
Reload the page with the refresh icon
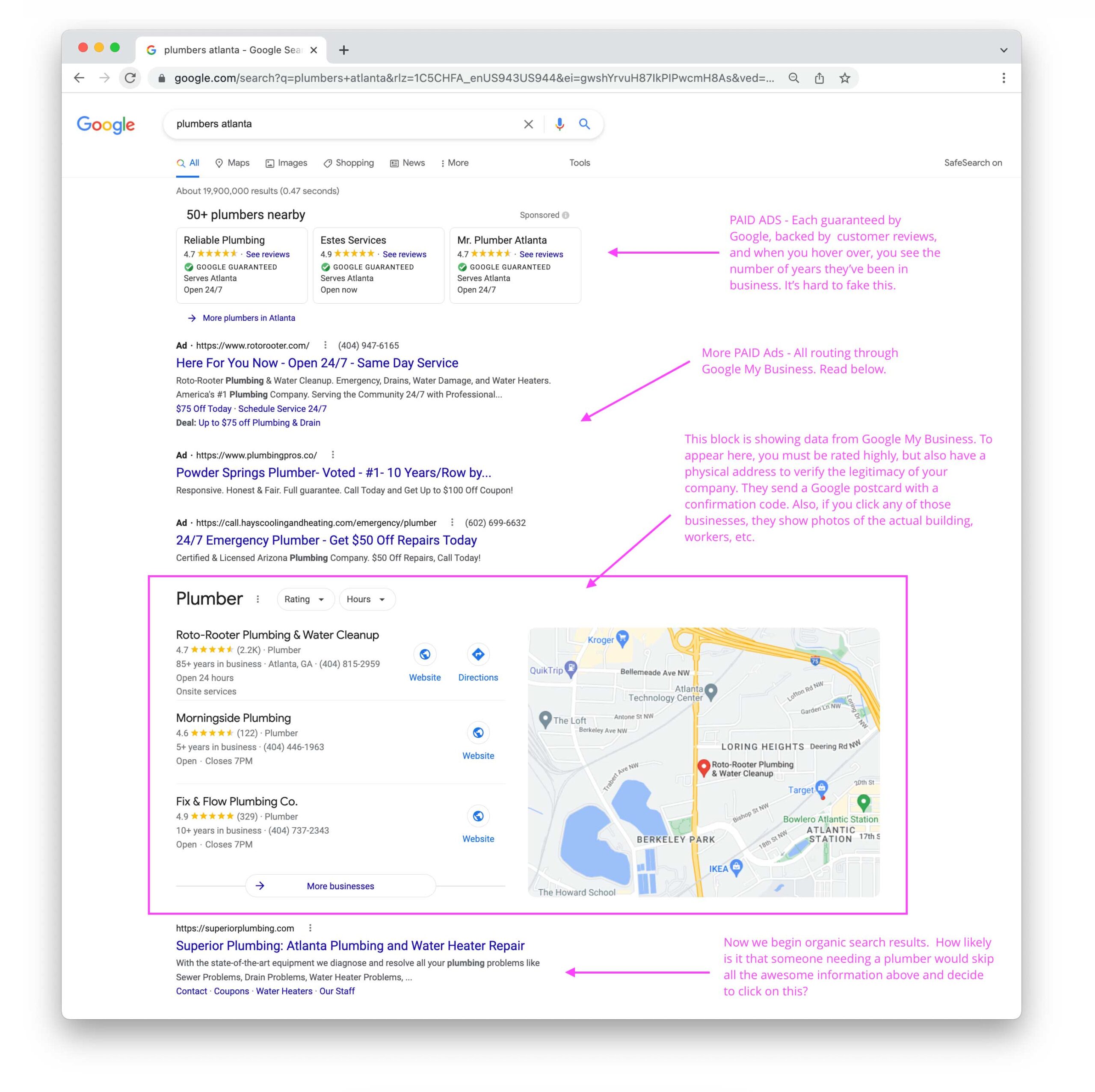(x=130, y=78)
